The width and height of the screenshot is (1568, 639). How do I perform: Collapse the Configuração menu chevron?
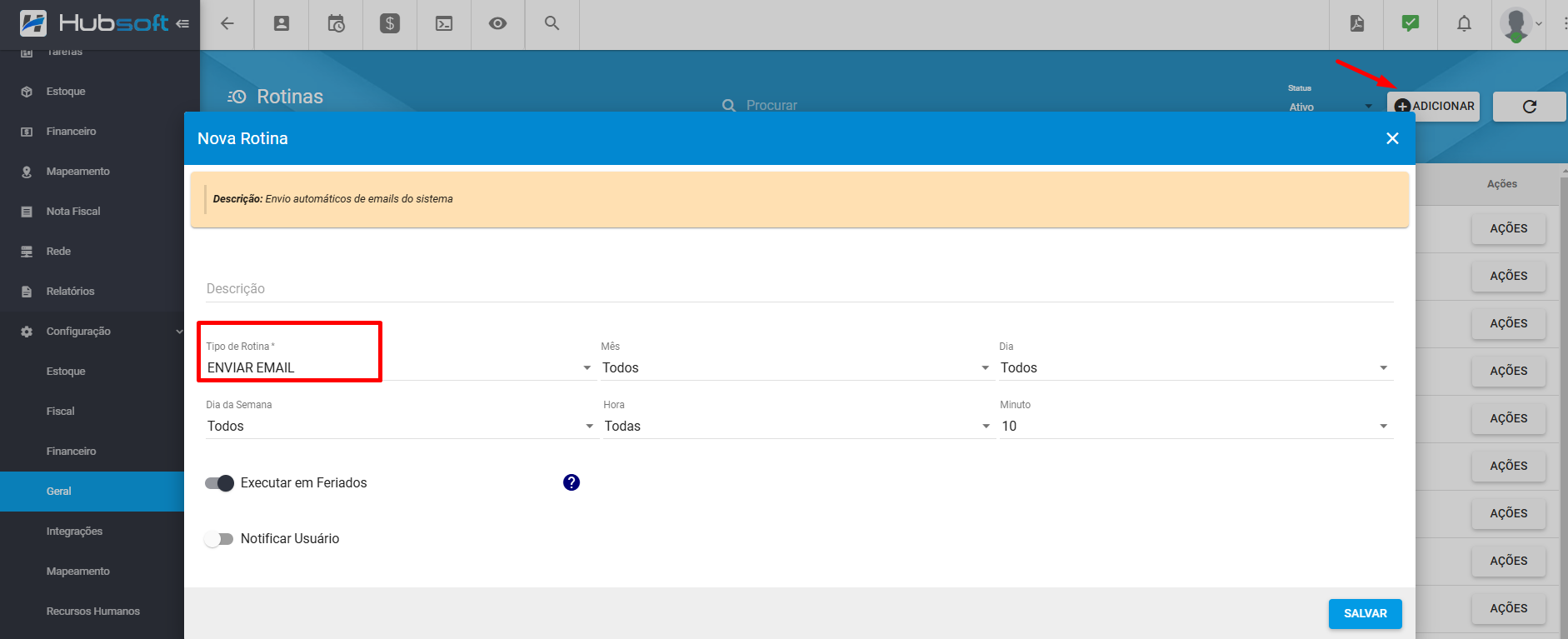point(179,332)
